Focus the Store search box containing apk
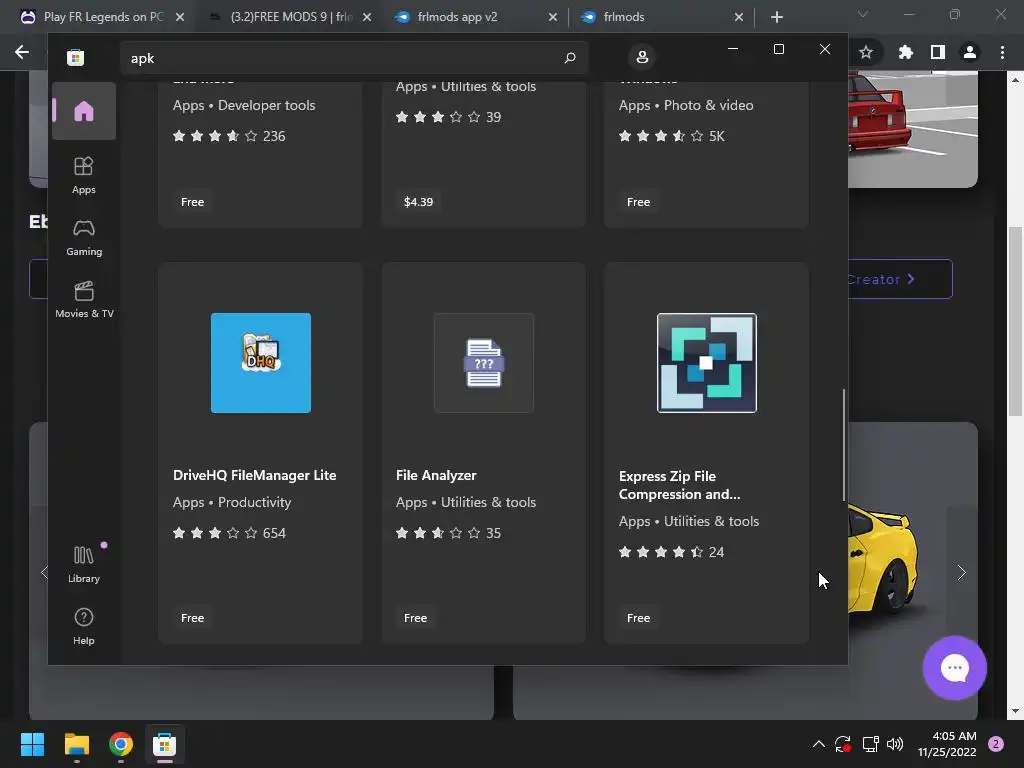 [x=353, y=58]
